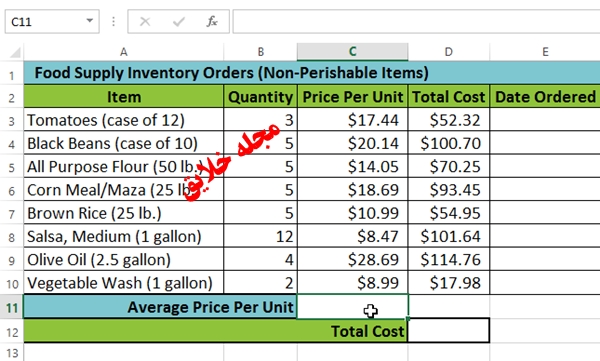The height and width of the screenshot is (361, 600).
Task: Select row 2 header
Action: click(x=11, y=97)
